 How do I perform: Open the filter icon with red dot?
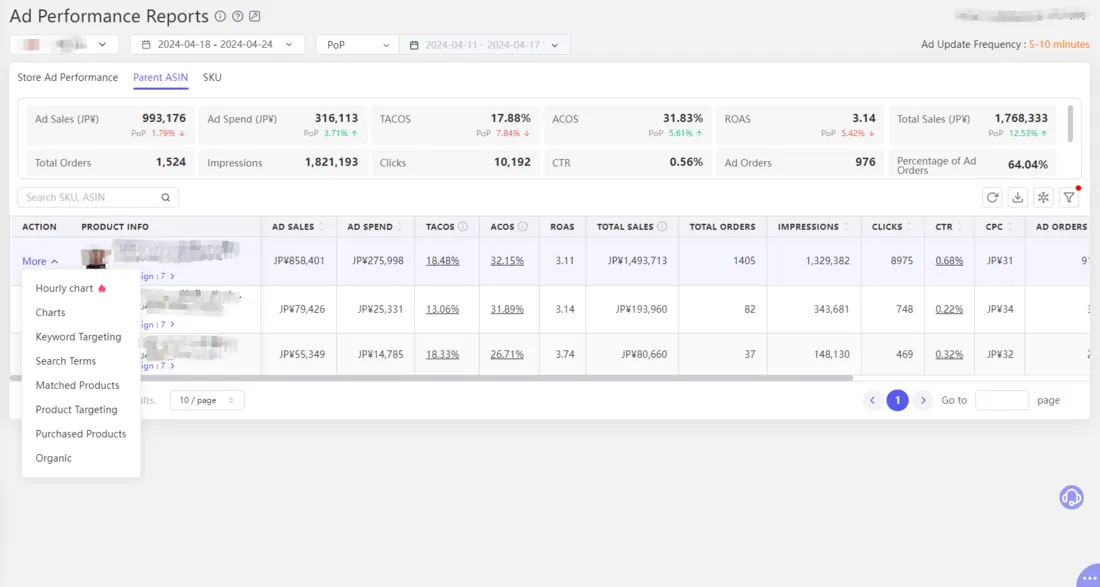[x=1068, y=197]
